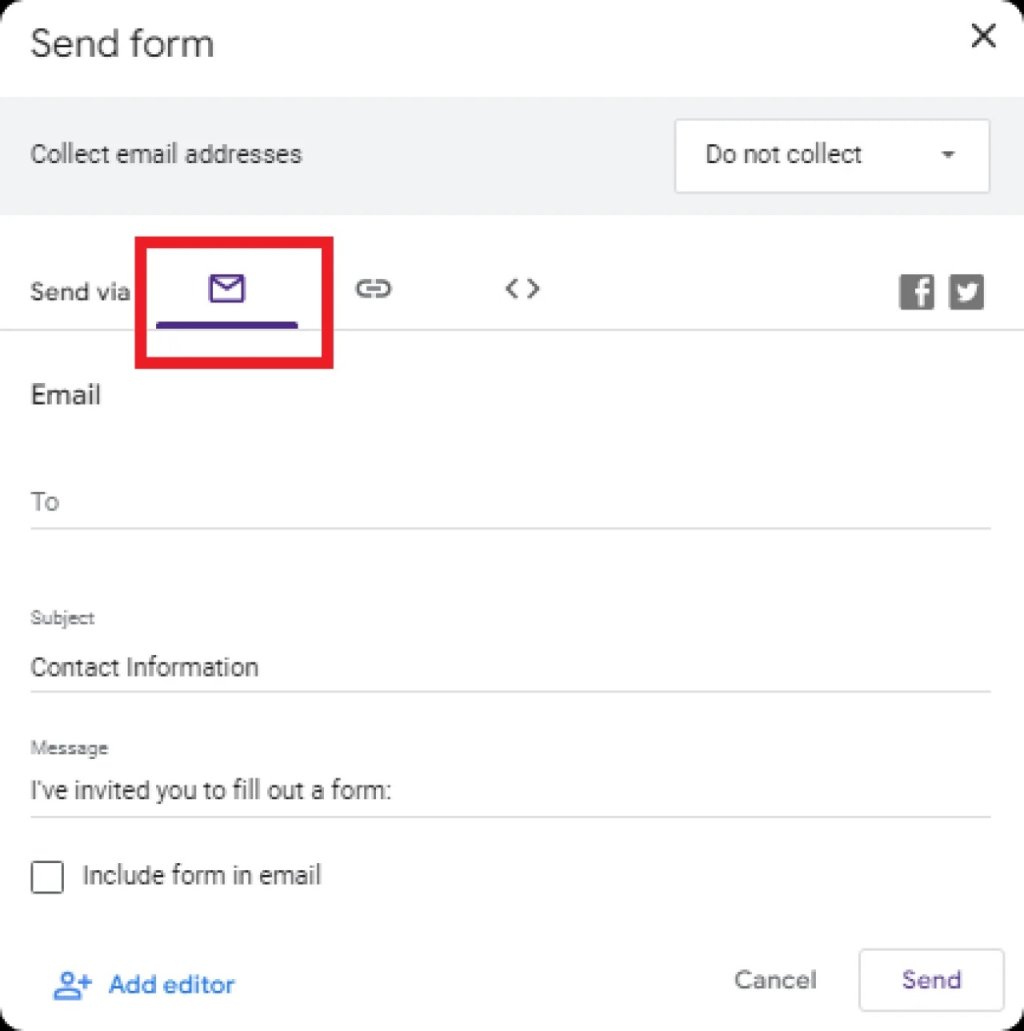Viewport: 1024px width, 1031px height.
Task: Toggle the Include form in email option
Action: point(46,876)
